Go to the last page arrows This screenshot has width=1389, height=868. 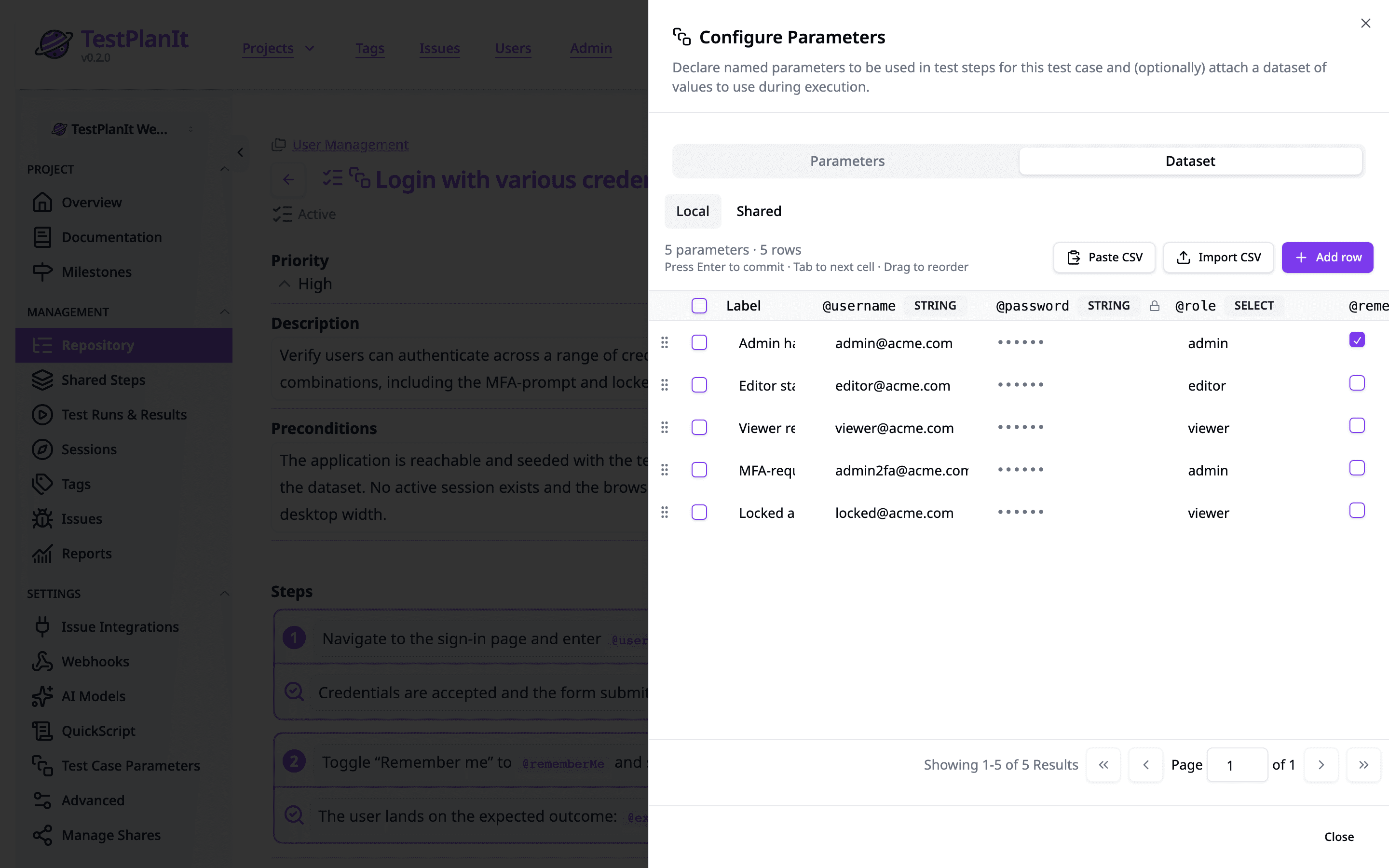[x=1363, y=765]
